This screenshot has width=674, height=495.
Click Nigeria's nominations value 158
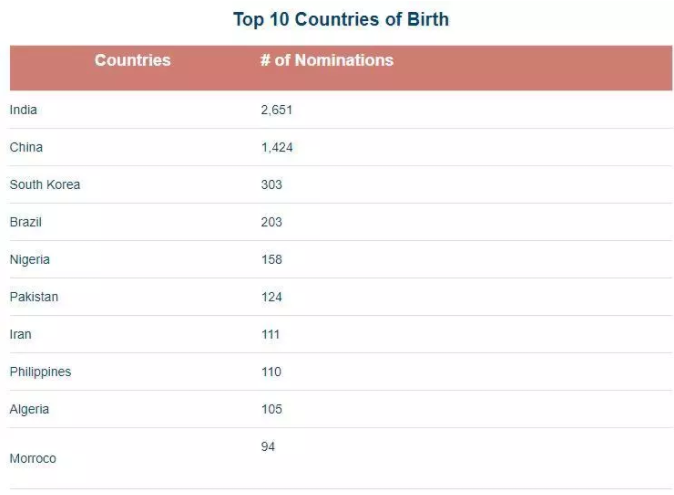pos(271,260)
